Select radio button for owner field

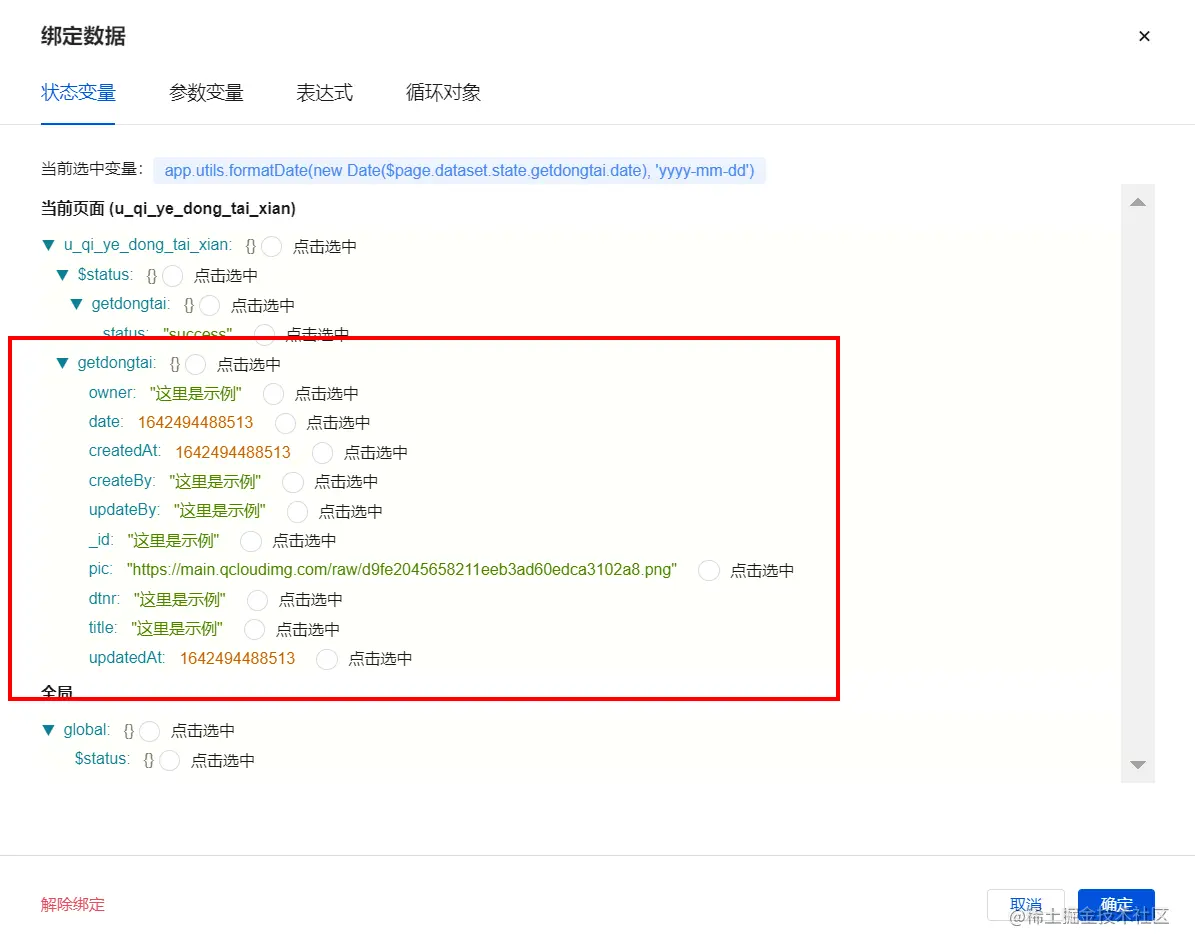point(273,394)
